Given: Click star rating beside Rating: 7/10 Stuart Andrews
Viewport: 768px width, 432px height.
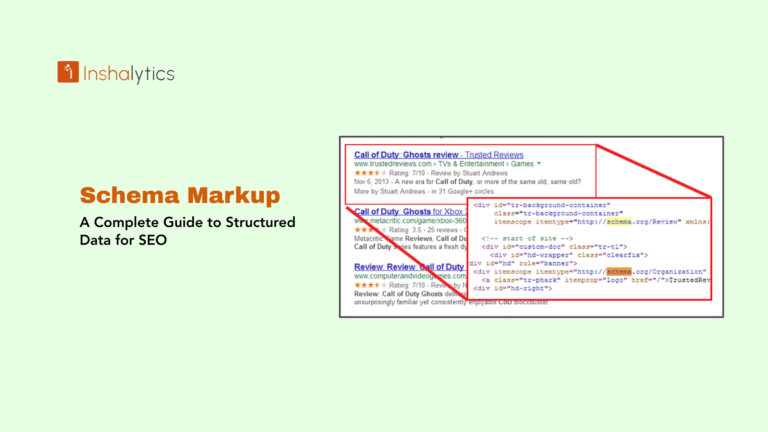Looking at the screenshot, I should point(370,173).
